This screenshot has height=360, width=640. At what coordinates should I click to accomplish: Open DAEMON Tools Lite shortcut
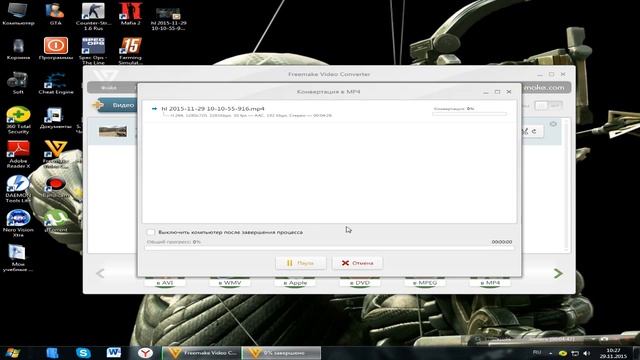click(x=18, y=189)
